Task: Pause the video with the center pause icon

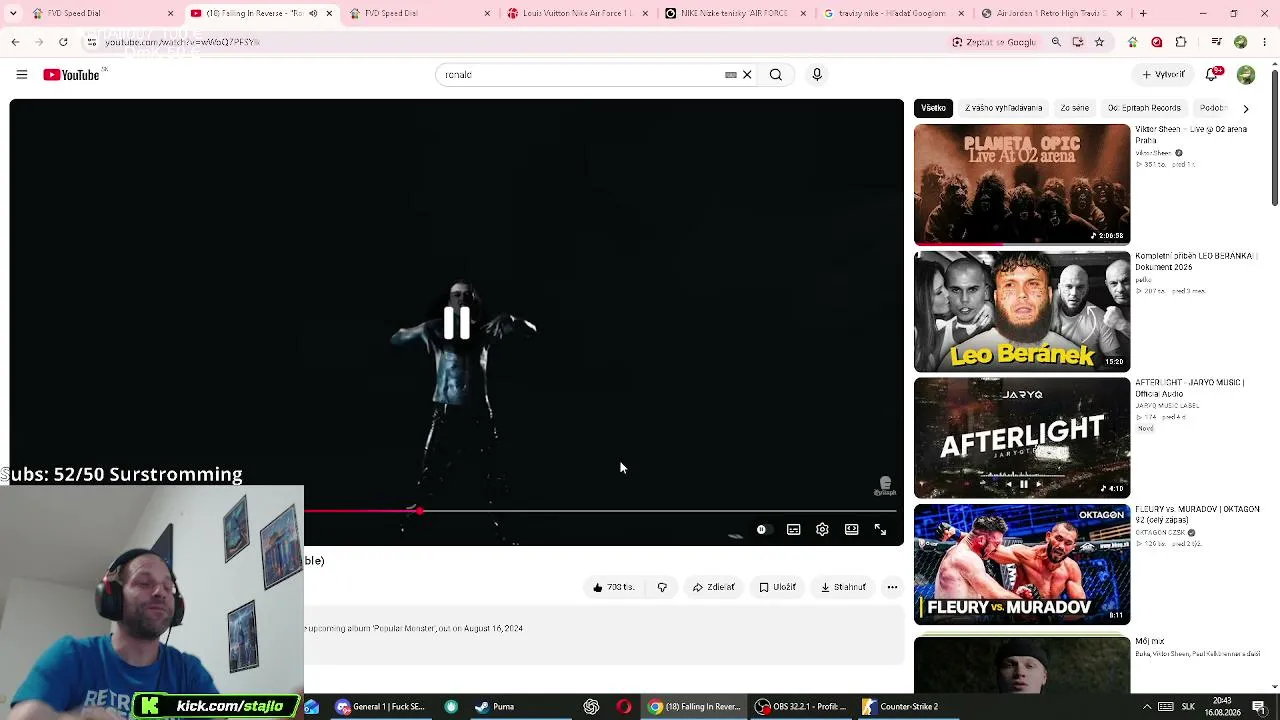Action: pos(457,323)
